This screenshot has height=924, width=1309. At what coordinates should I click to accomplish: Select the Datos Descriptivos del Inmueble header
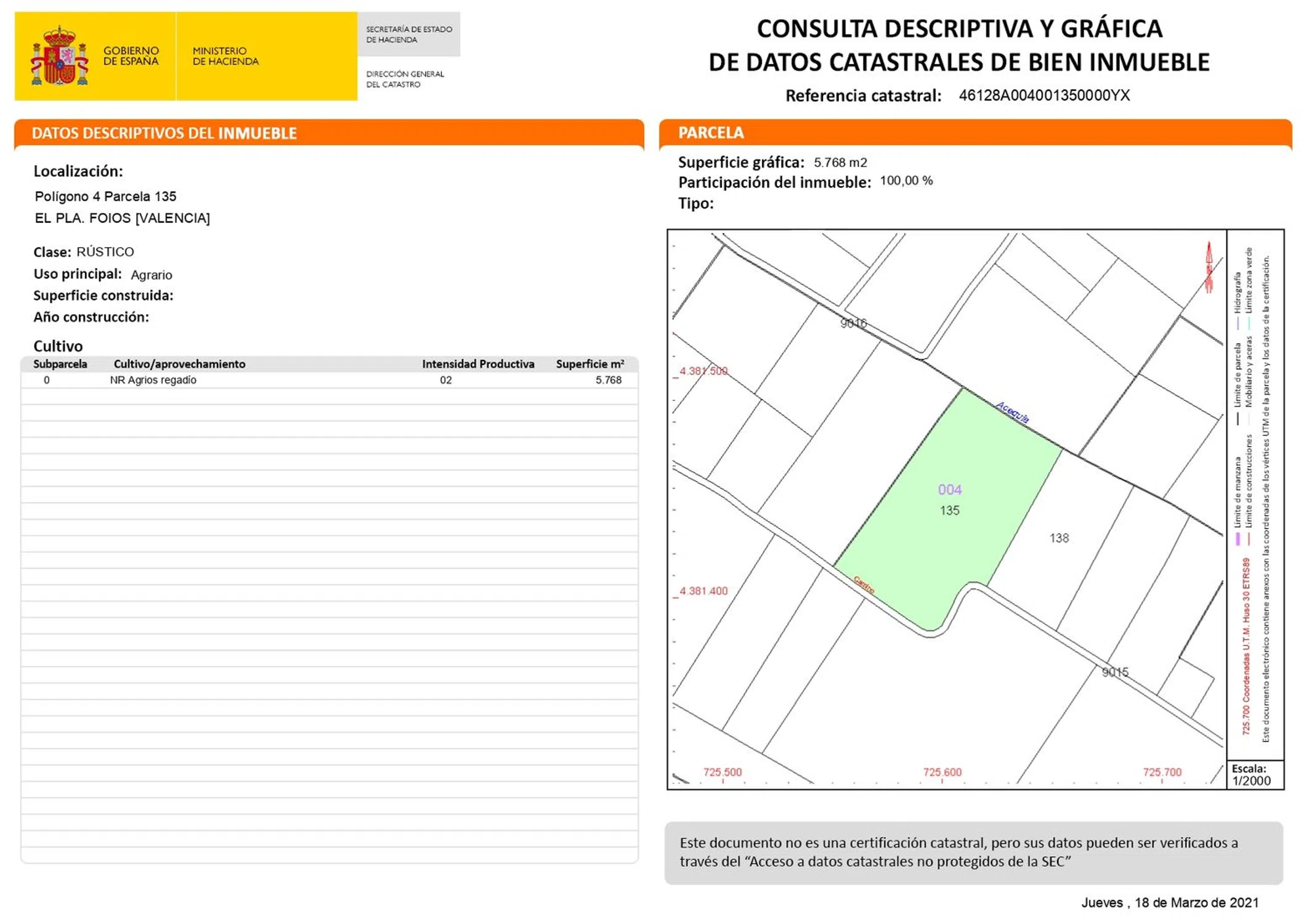164,133
